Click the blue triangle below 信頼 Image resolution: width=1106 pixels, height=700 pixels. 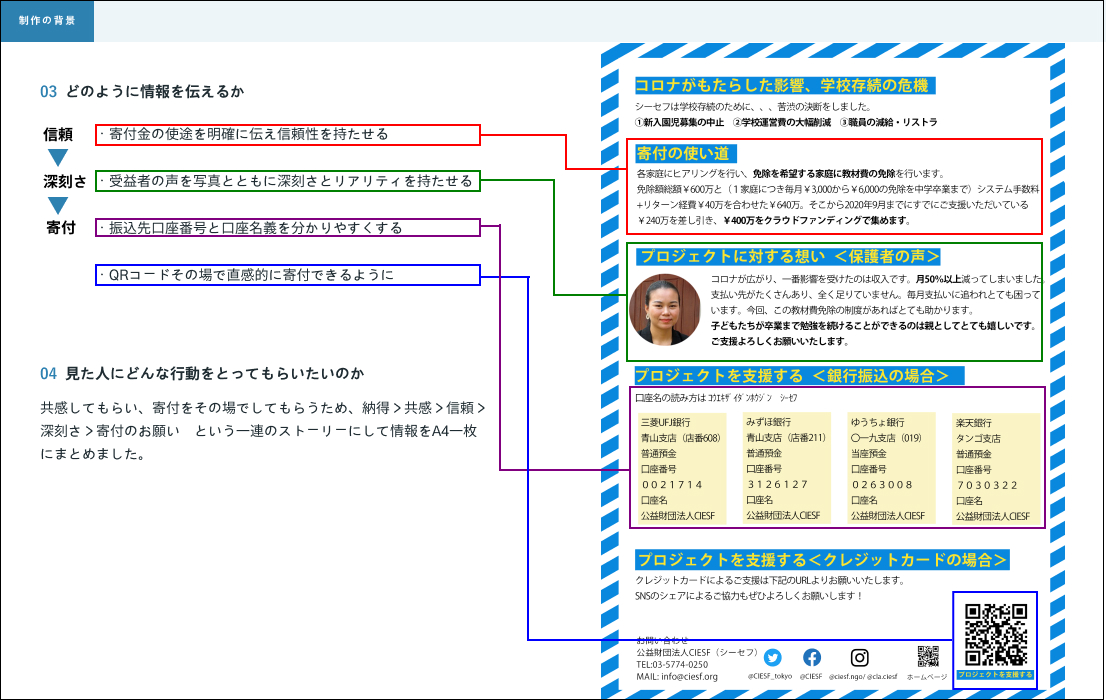[58, 158]
